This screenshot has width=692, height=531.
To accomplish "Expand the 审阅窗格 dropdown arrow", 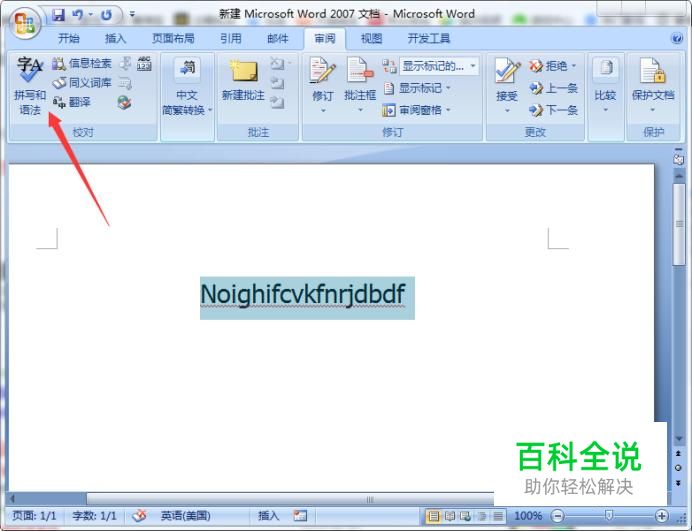I will click(x=448, y=110).
